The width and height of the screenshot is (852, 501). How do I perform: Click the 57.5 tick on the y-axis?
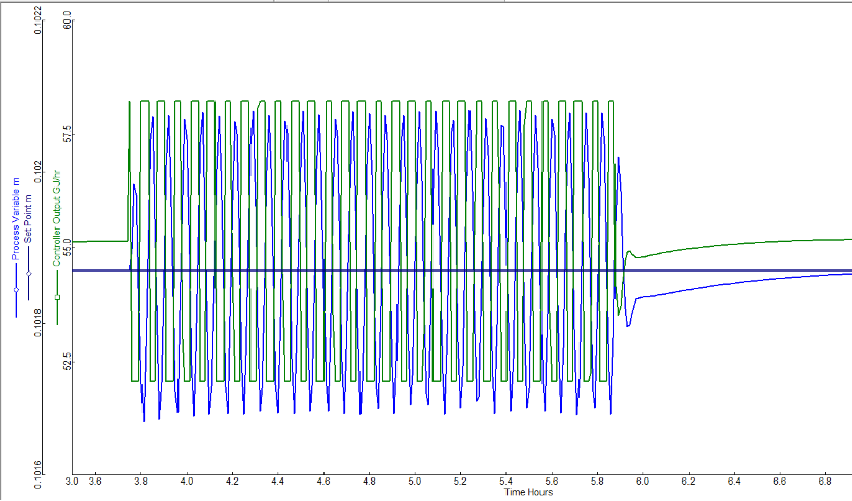[67, 134]
